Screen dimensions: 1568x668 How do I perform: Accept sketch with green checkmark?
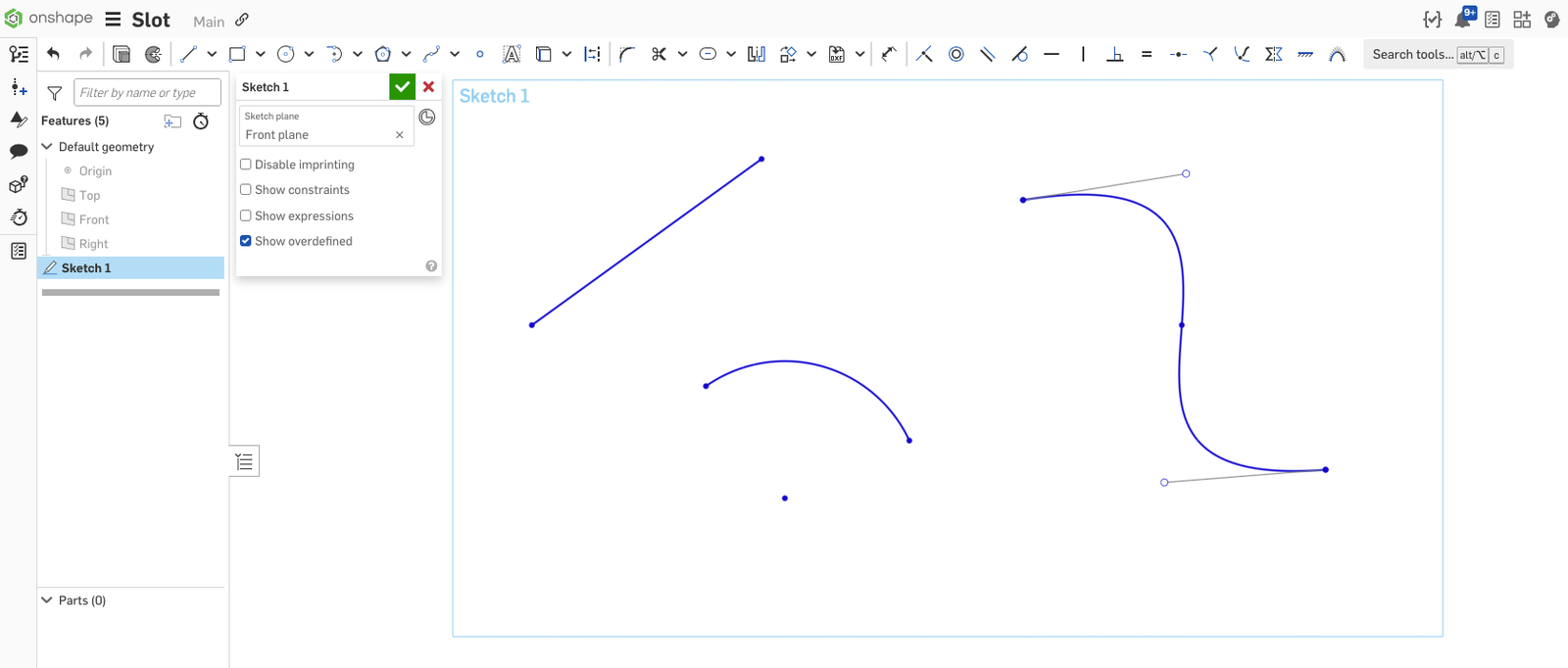[x=402, y=87]
